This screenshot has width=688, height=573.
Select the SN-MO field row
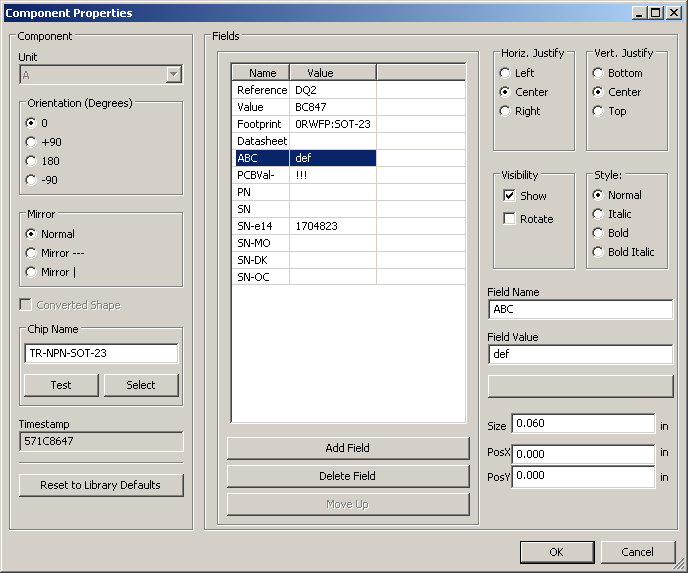click(348, 243)
